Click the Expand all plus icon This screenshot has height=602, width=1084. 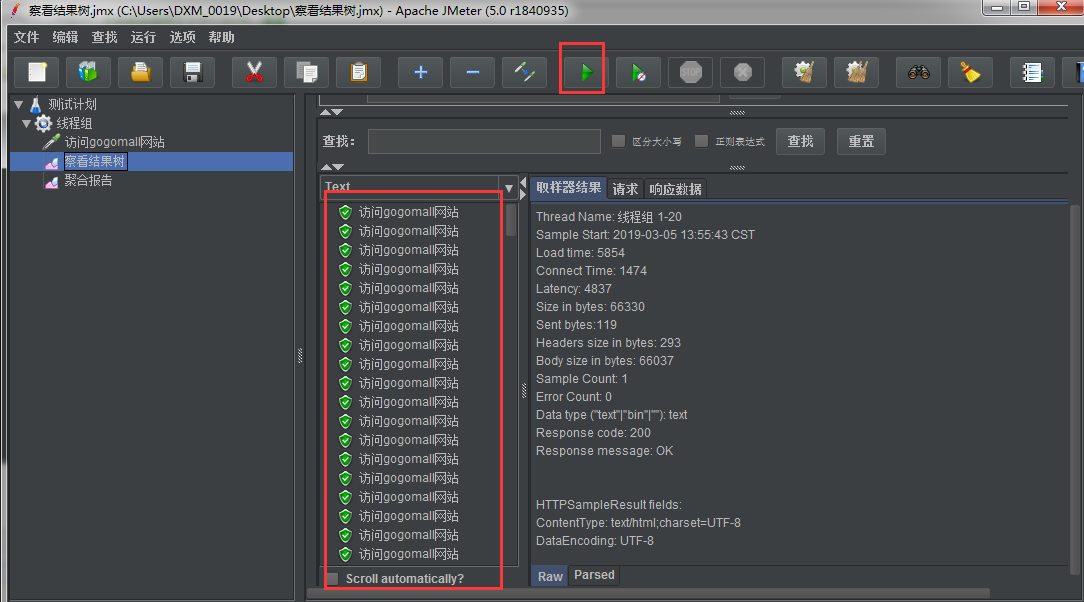pyautogui.click(x=420, y=72)
